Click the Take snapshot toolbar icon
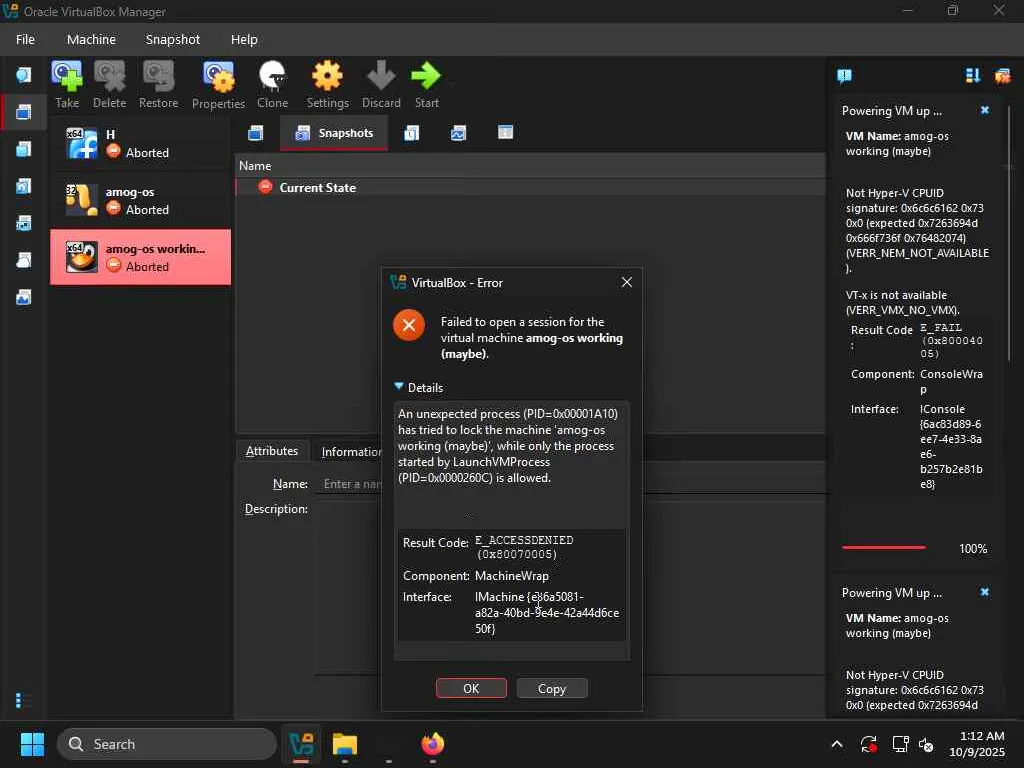Viewport: 1024px width, 768px height. pyautogui.click(x=67, y=85)
